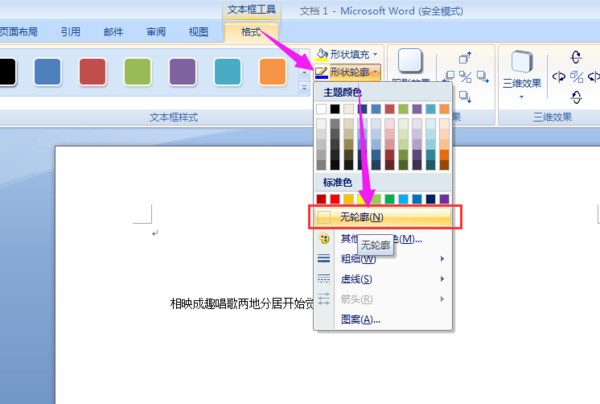Screen dimensions: 600x404
Task: Switch to the 页面布局 tab
Action: (19, 31)
